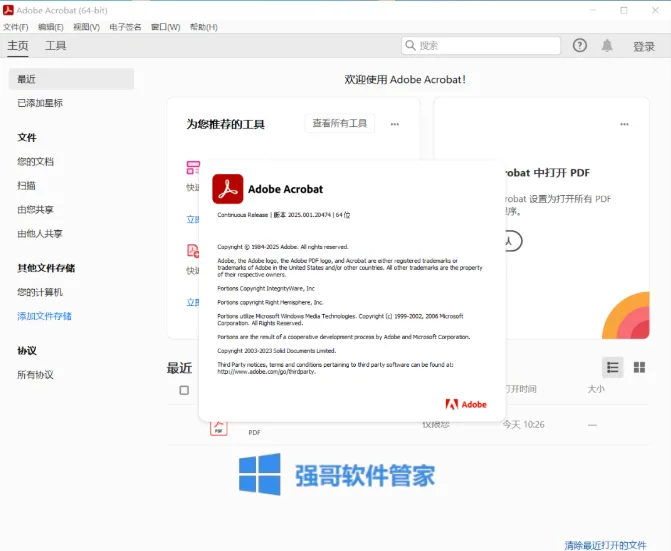This screenshot has height=551, width=671.
Task: Click 清除最近打开的文件 link
Action: coord(605,545)
